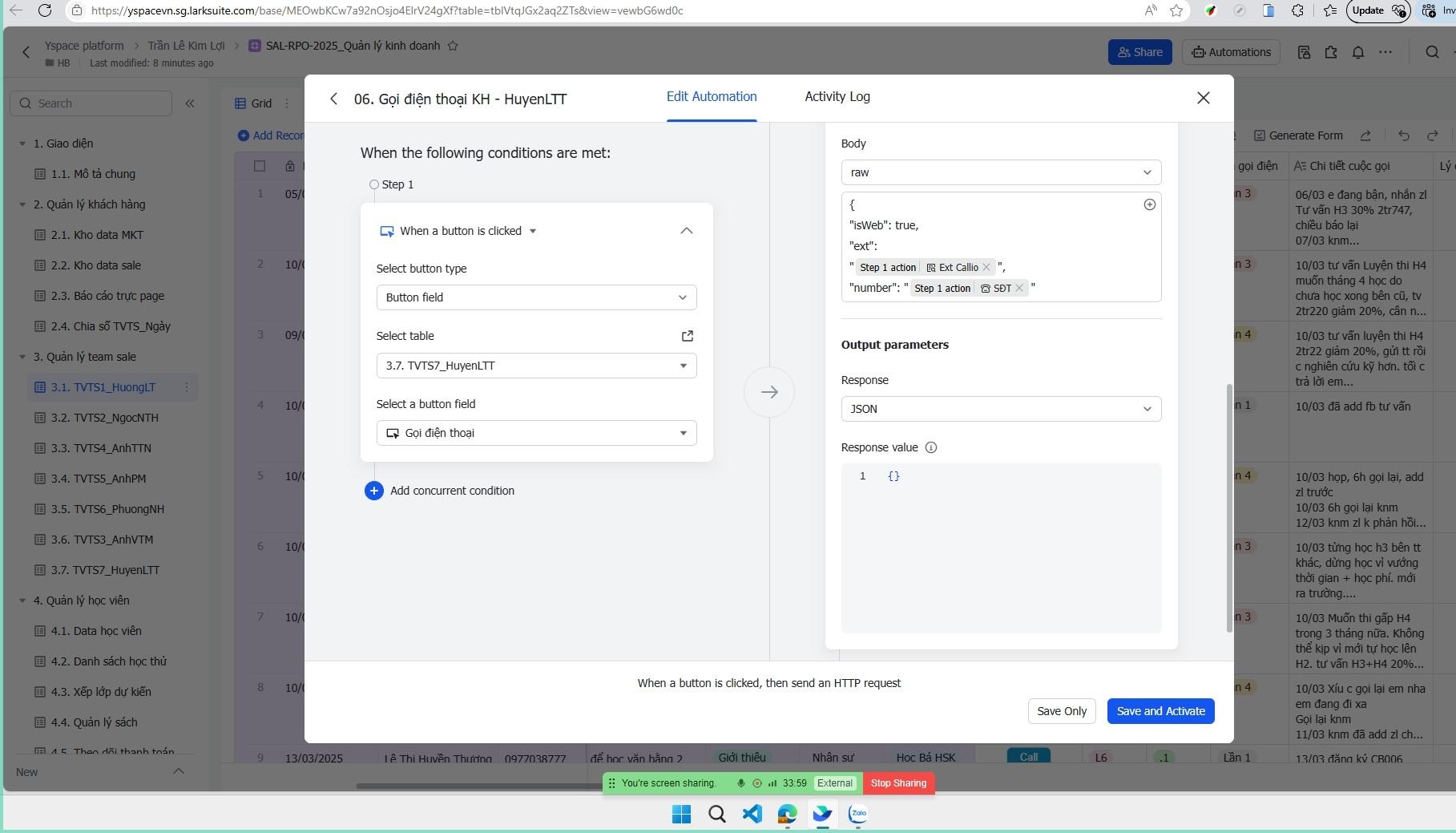The image size is (1456, 833).
Task: Click the grid horizontal scrollbar
Action: click(481, 786)
